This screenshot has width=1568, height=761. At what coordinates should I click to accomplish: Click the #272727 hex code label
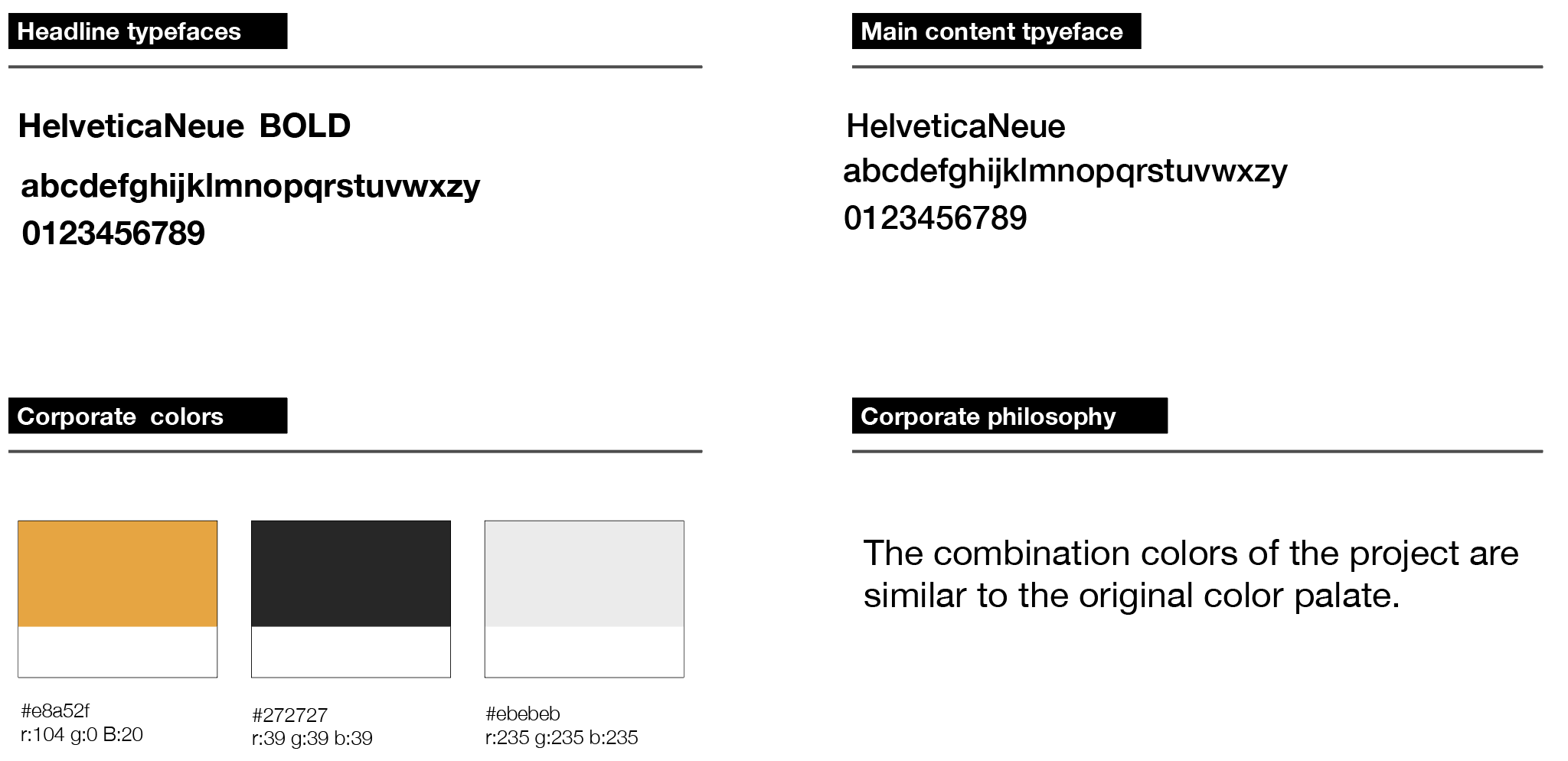289,716
